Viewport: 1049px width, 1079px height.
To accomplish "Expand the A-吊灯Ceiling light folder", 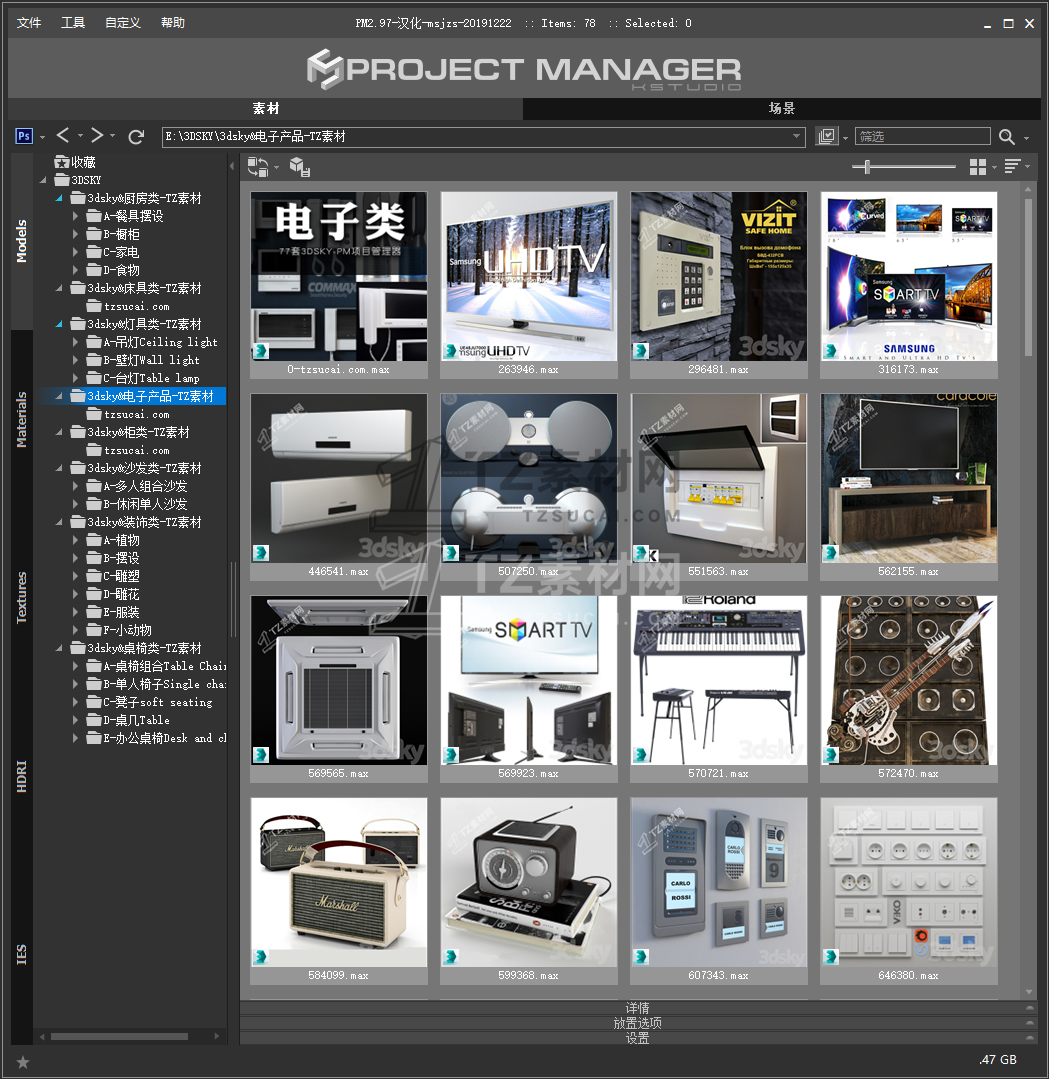I will [x=77, y=342].
